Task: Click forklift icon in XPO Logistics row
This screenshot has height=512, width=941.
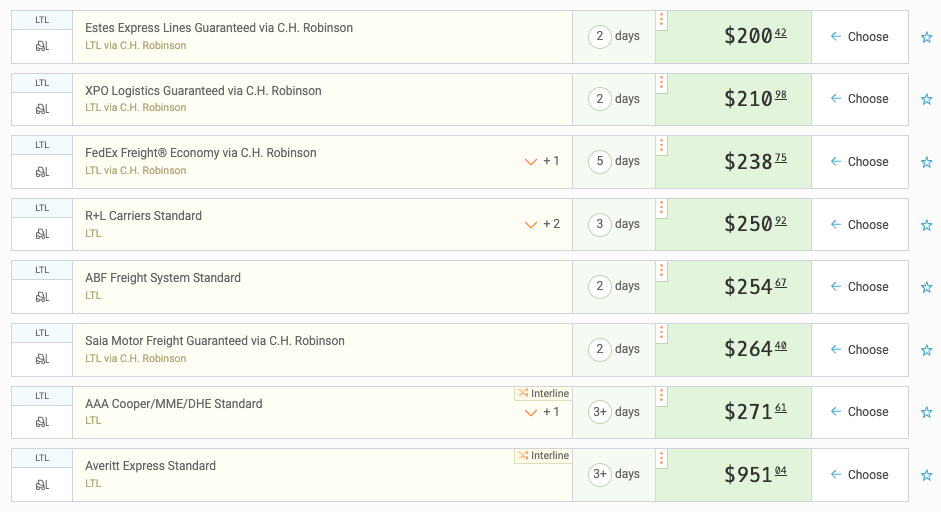Action: point(42,109)
